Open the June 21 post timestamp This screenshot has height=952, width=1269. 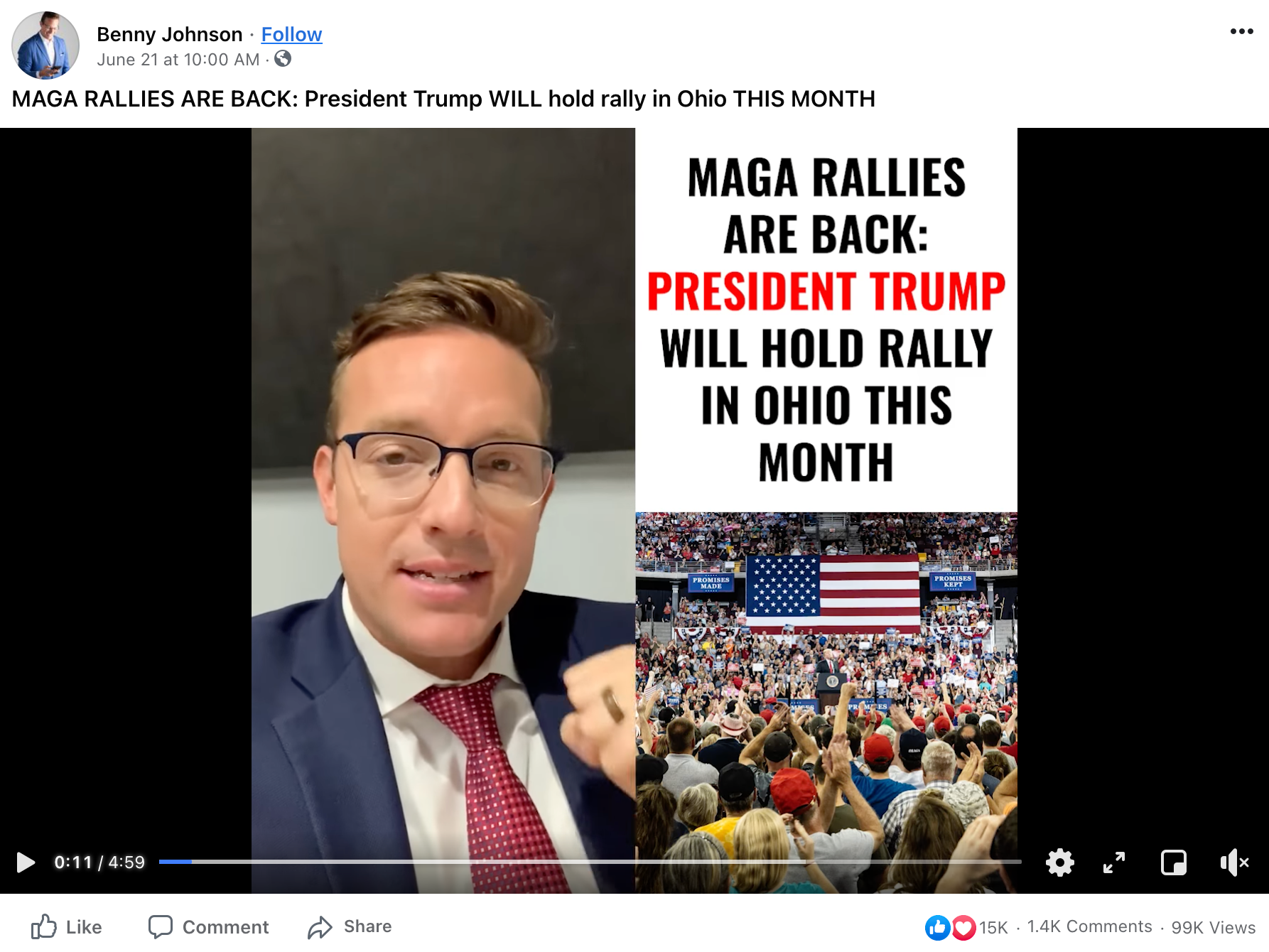point(178,60)
